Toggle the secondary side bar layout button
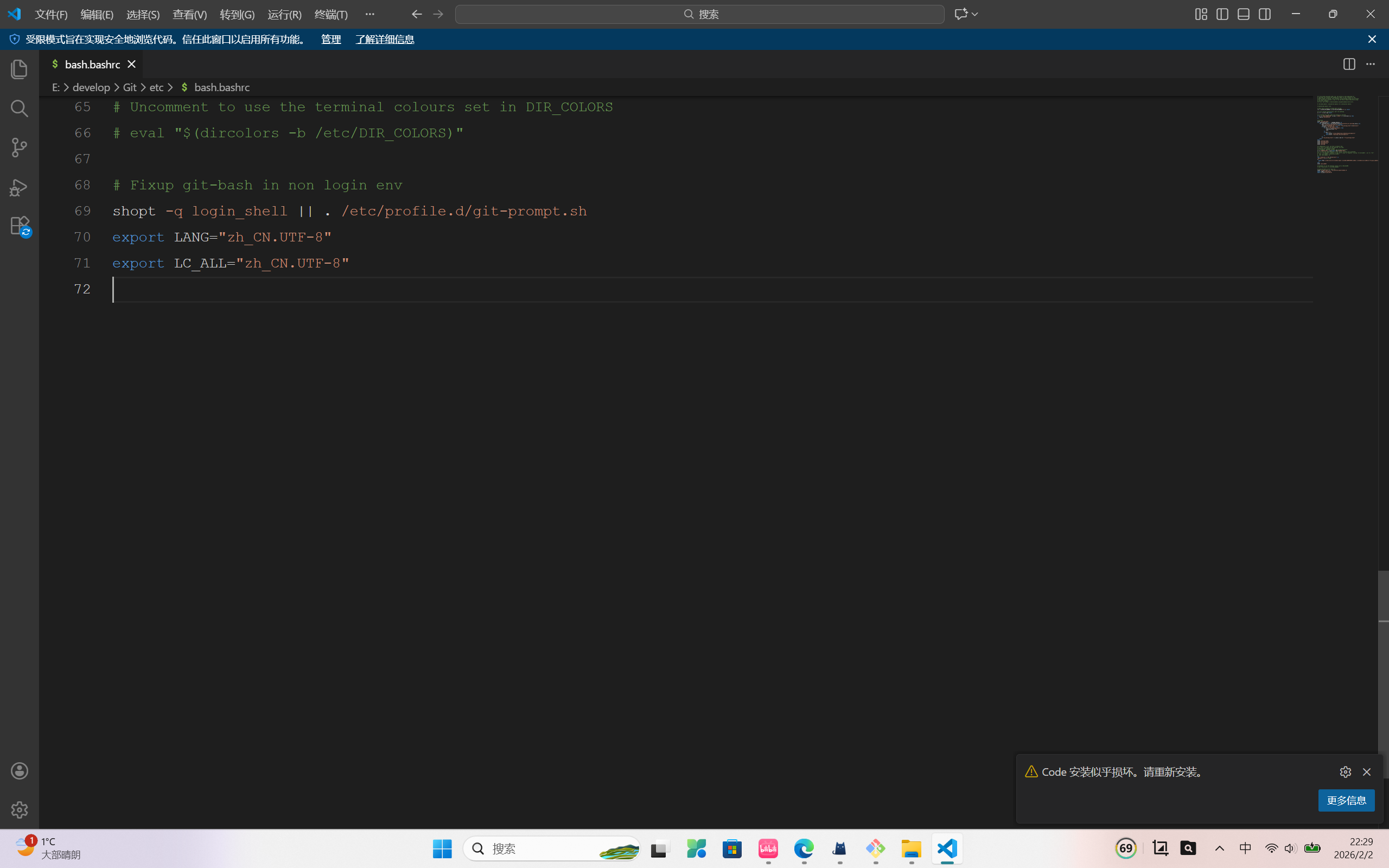Viewport: 1389px width, 868px height. pyautogui.click(x=1264, y=14)
